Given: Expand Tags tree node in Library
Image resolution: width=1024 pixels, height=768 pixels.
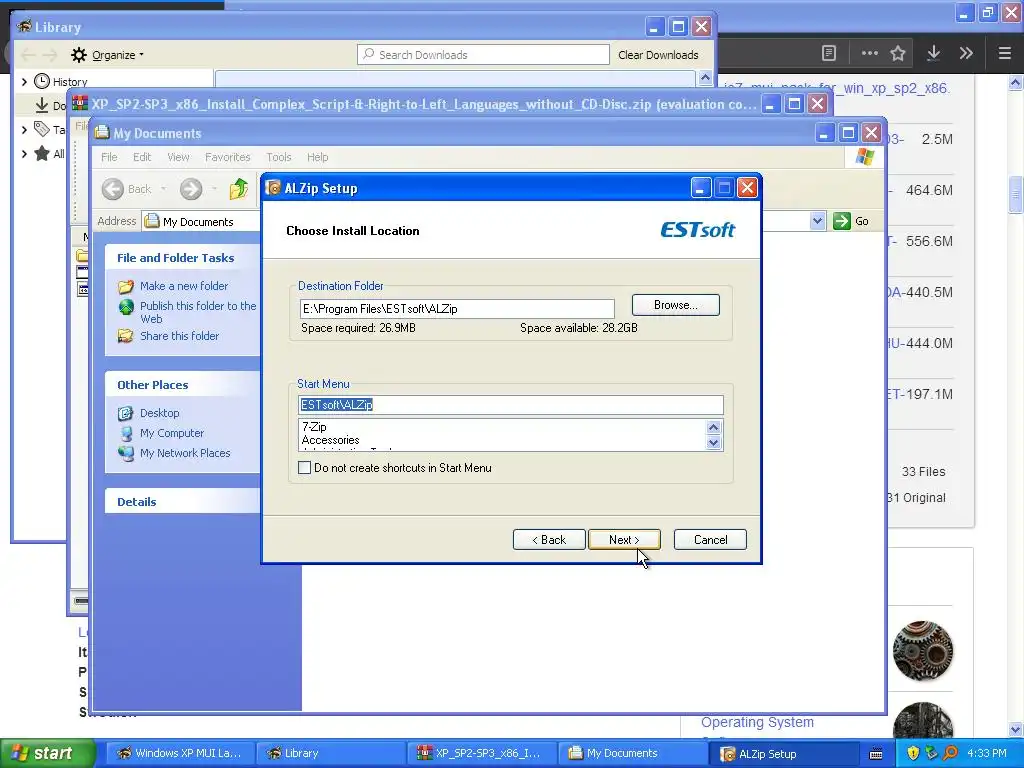Looking at the screenshot, I should click(24, 129).
